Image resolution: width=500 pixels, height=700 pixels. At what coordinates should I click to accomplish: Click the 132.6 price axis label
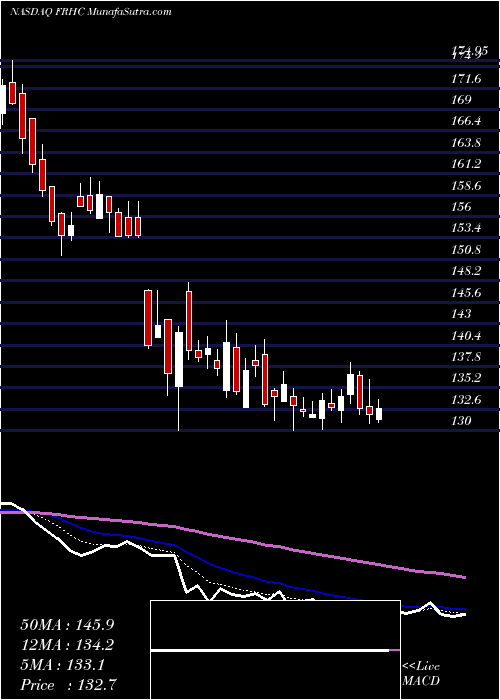pyautogui.click(x=466, y=400)
